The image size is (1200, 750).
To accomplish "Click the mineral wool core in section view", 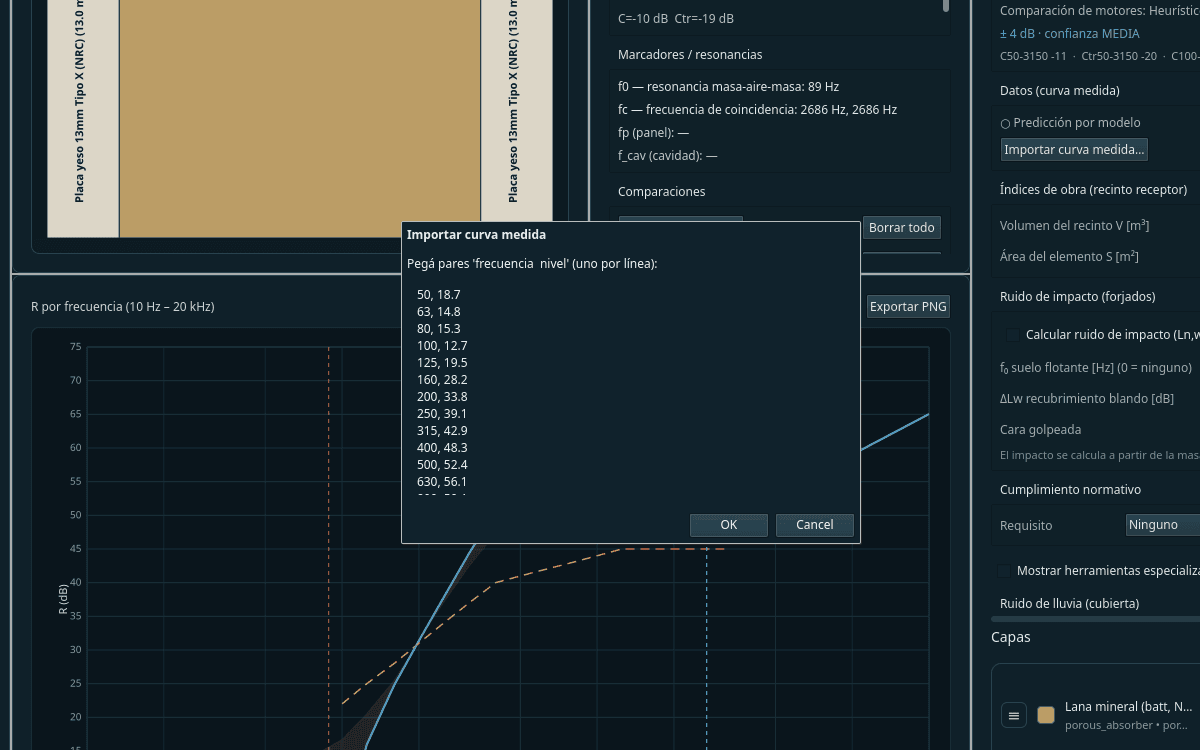I will (300, 119).
